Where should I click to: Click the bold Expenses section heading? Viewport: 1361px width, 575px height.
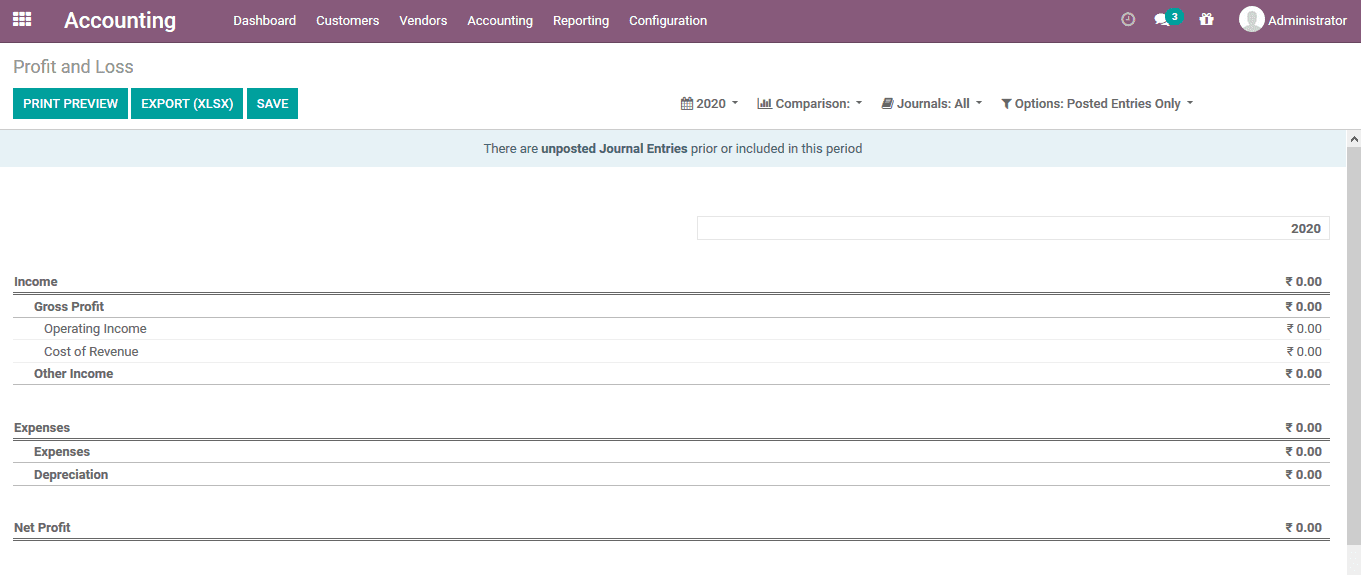[42, 428]
